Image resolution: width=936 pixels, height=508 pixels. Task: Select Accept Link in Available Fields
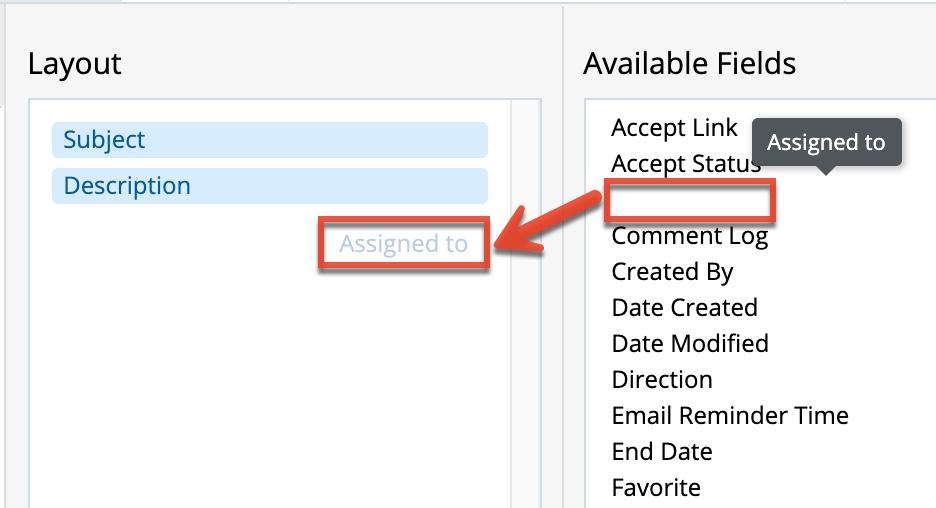(674, 128)
